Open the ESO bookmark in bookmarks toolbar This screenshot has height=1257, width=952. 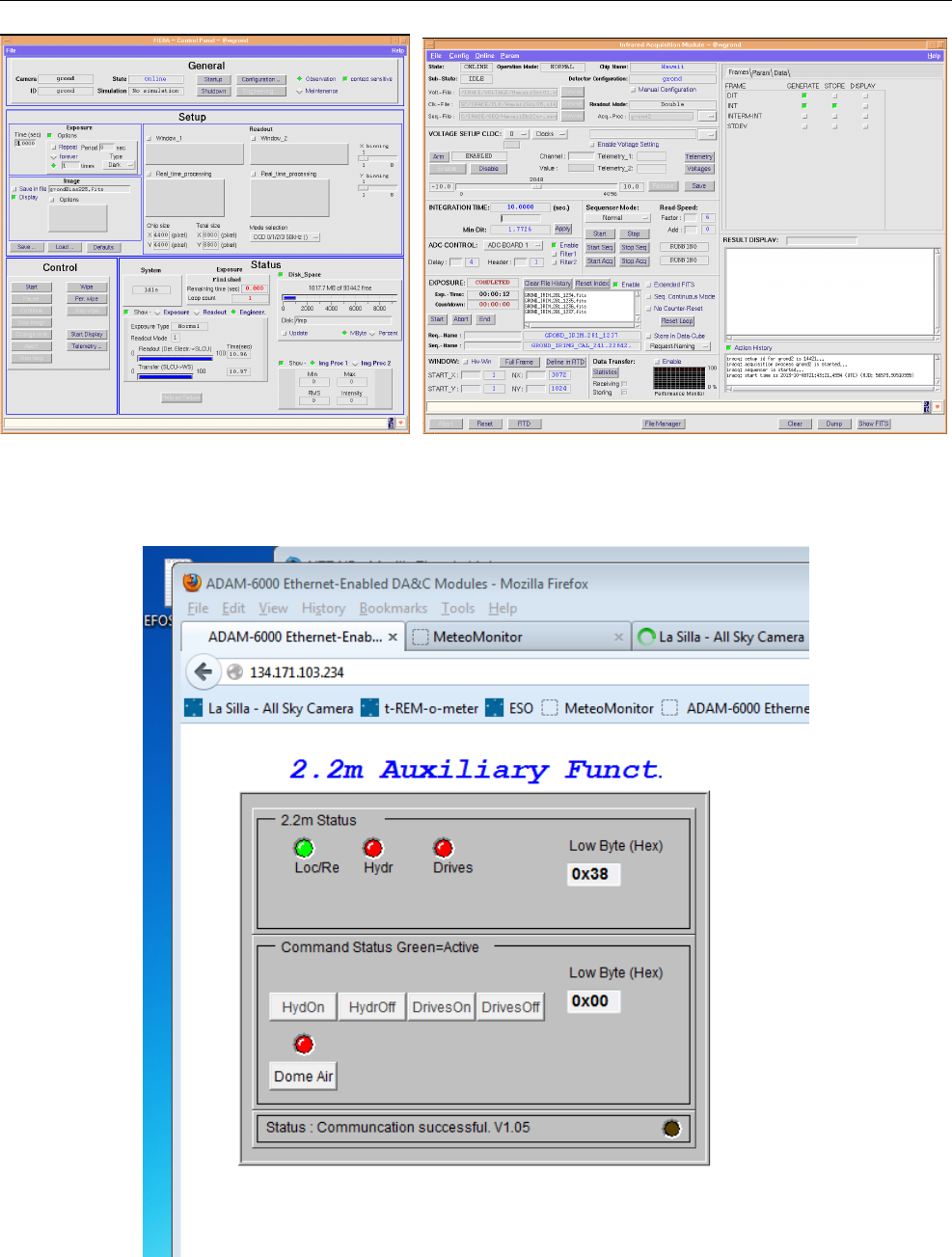tap(509, 708)
